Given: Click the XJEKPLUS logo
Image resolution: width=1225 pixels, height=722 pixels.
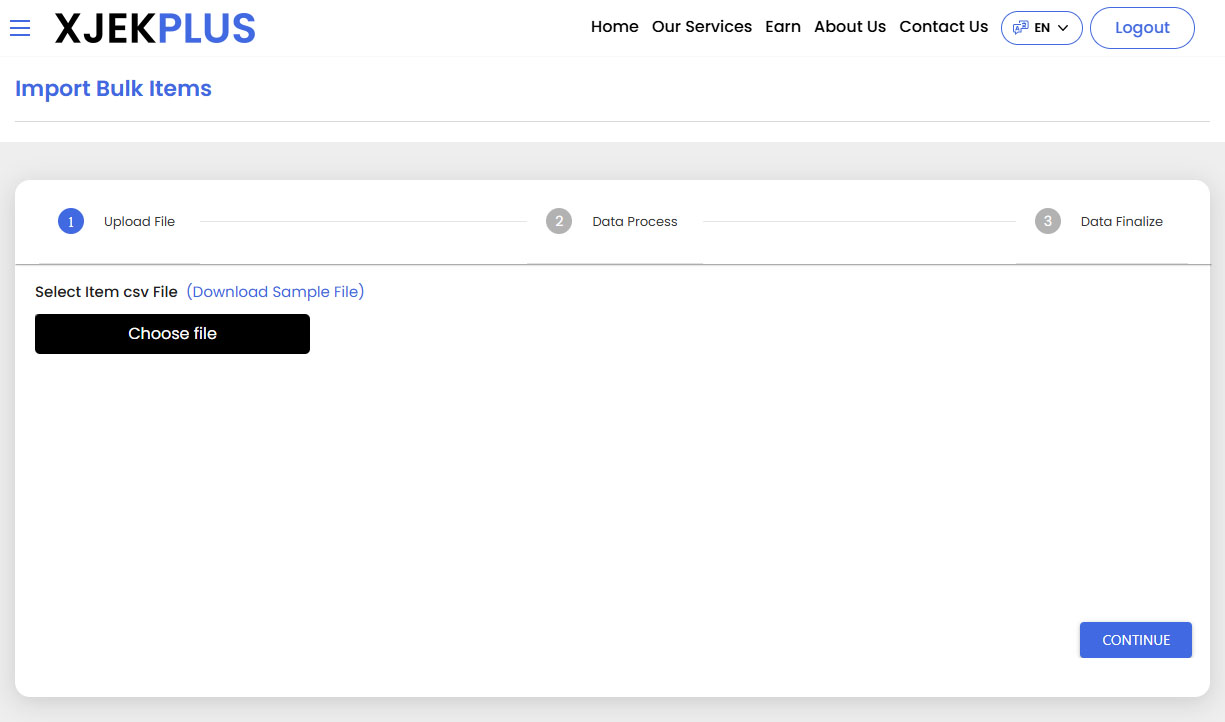Looking at the screenshot, I should click(x=155, y=29).
